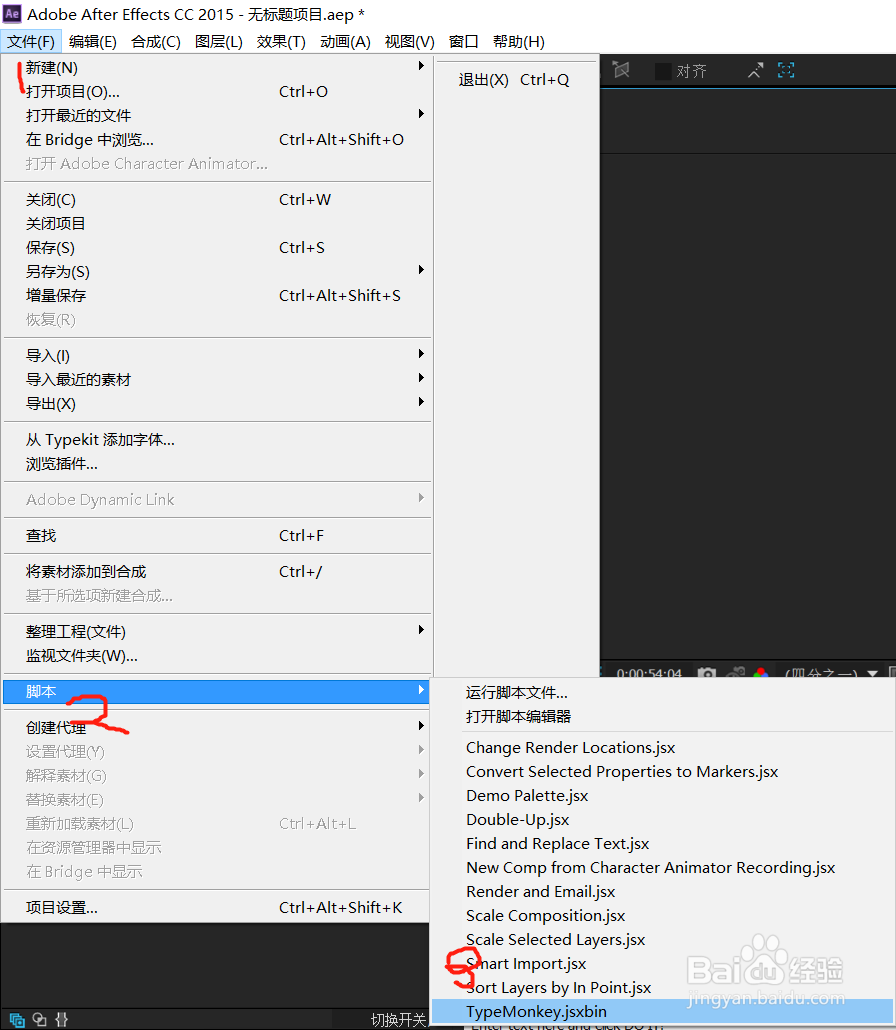The width and height of the screenshot is (896, 1030).
Task: Take a snapshot with the camera icon
Action: pyautogui.click(x=707, y=673)
